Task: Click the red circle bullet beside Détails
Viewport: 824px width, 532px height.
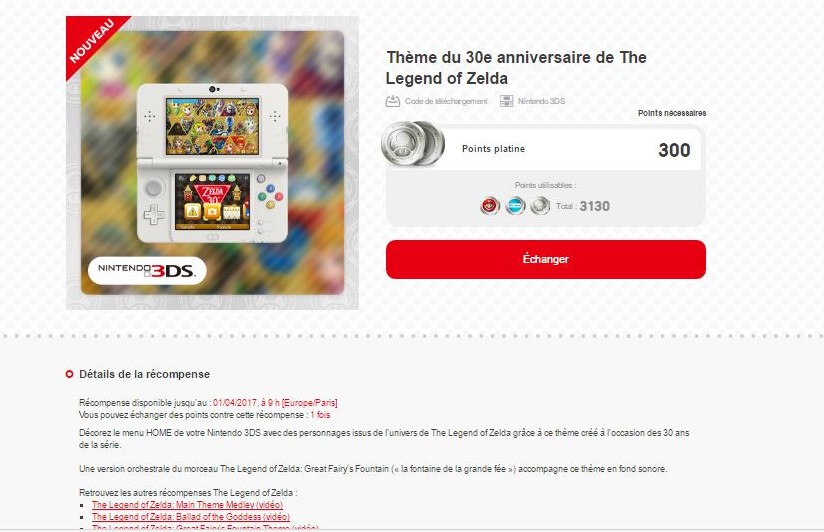Action: (69, 374)
